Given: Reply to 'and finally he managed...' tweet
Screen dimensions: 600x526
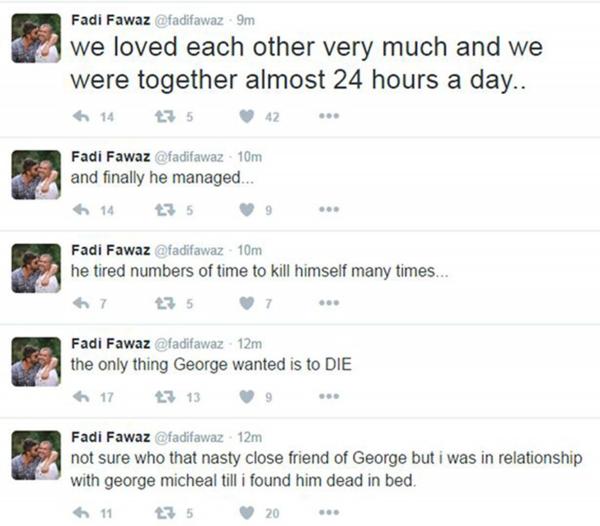Looking at the screenshot, I should tap(82, 211).
